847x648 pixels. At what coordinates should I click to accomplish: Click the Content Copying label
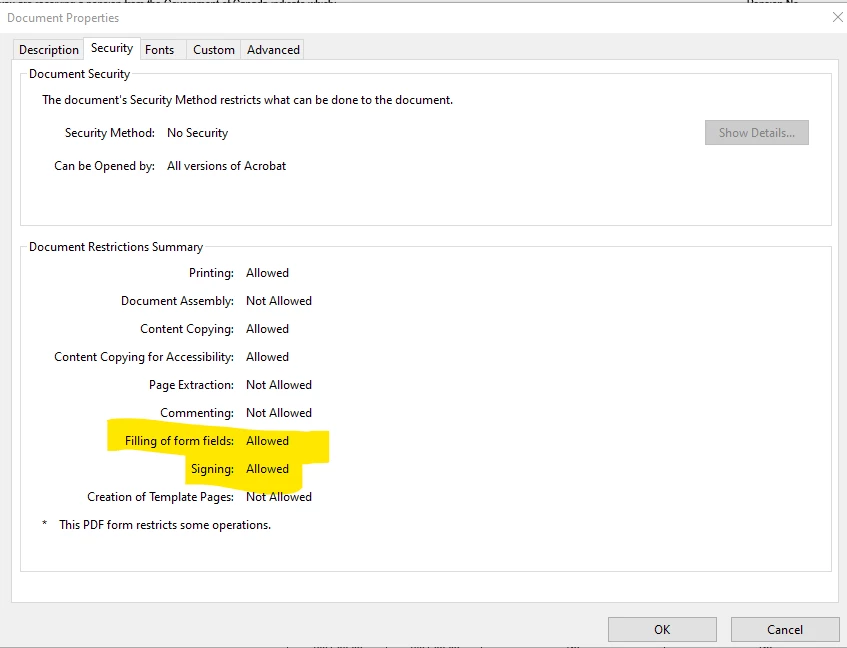coord(187,329)
